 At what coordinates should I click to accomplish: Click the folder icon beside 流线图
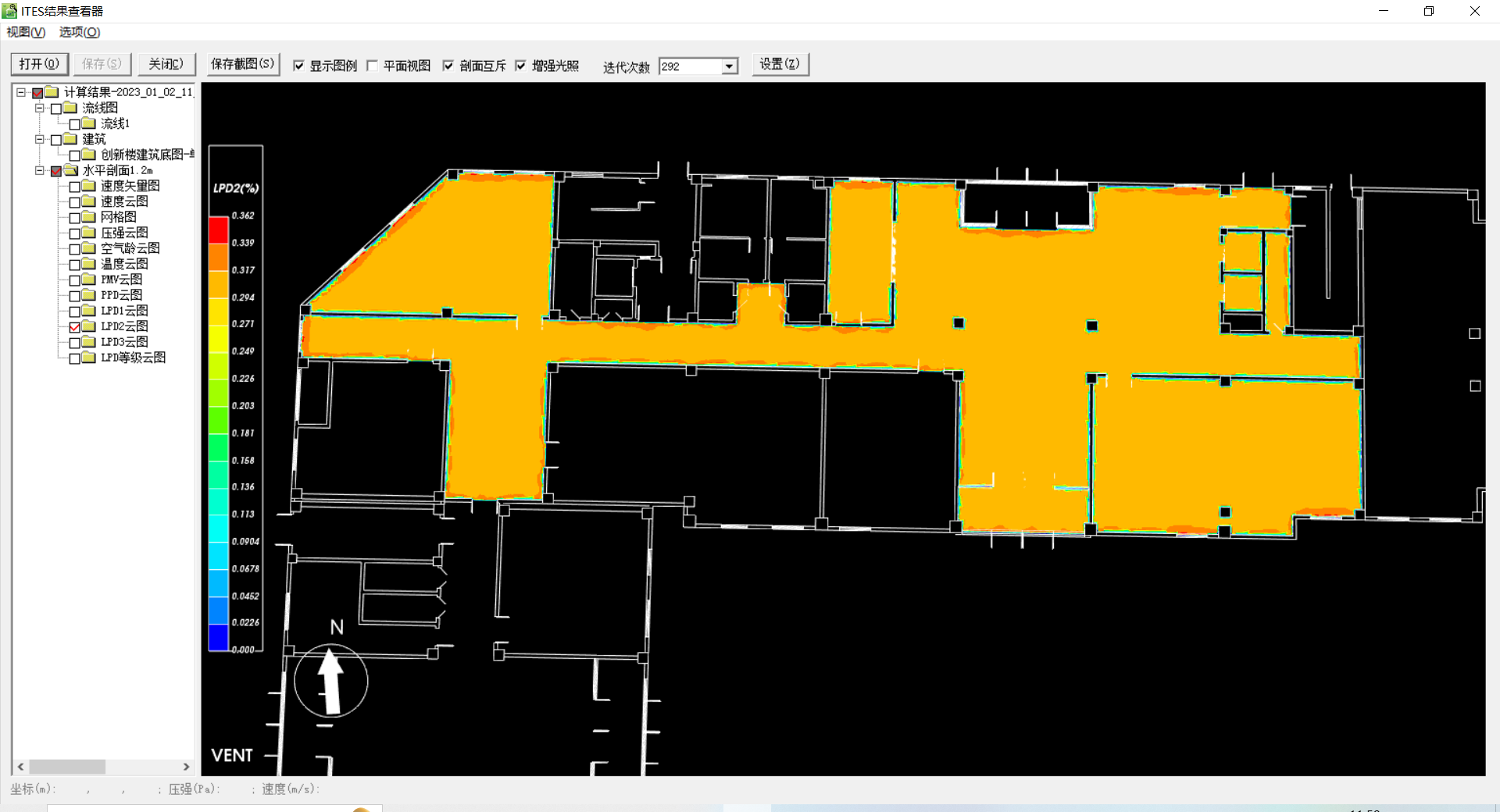(x=70, y=108)
